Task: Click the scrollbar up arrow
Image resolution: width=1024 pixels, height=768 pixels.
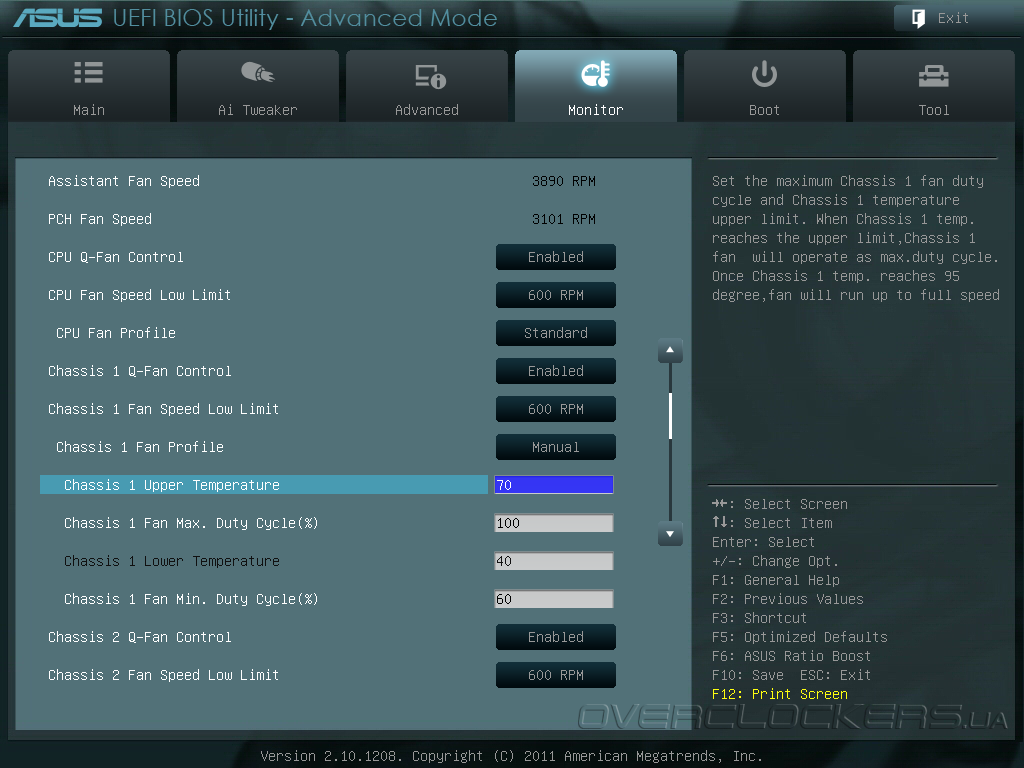Action: point(670,351)
